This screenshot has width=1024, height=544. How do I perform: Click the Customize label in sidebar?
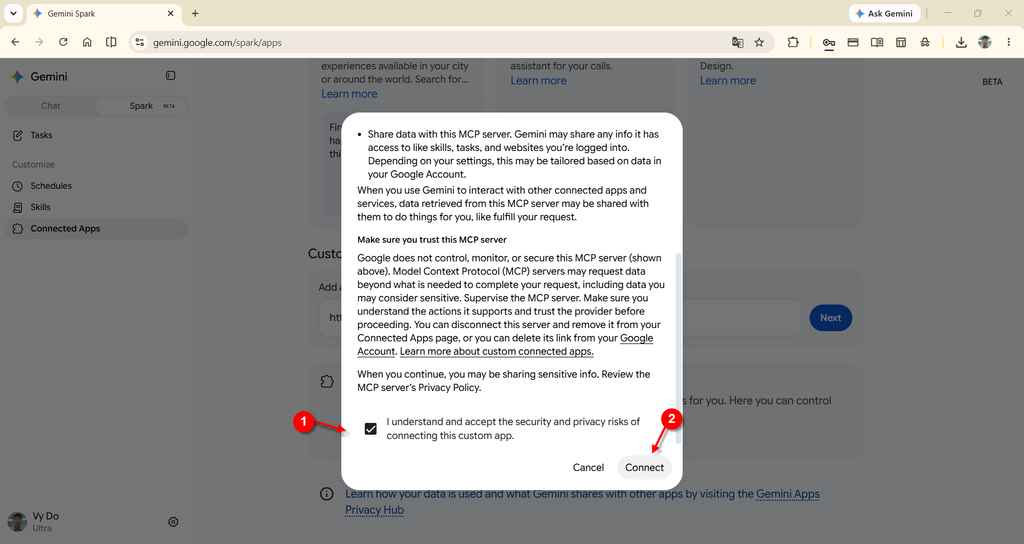click(x=33, y=165)
